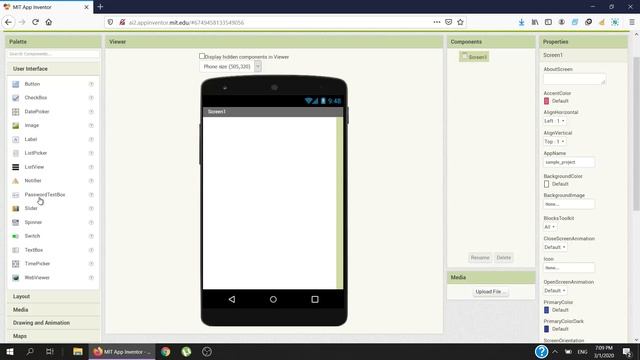Open help for Label component

(x=91, y=140)
